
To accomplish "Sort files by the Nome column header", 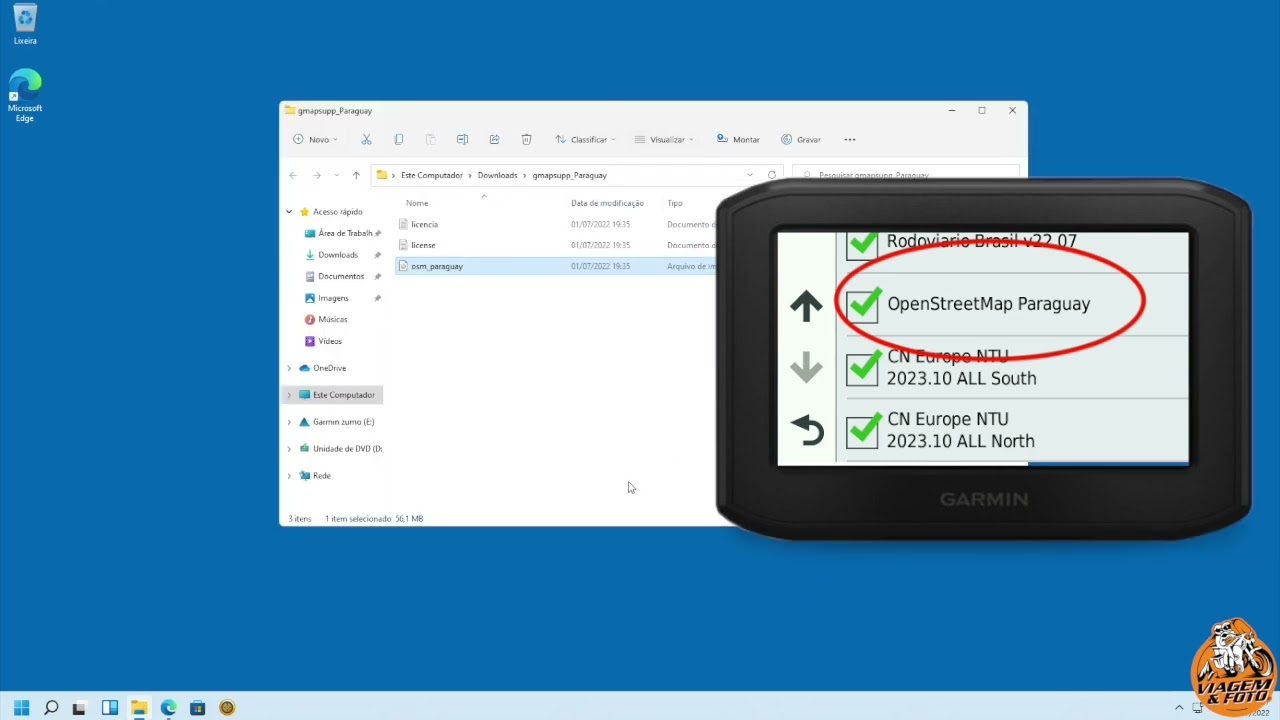I will tap(417, 203).
